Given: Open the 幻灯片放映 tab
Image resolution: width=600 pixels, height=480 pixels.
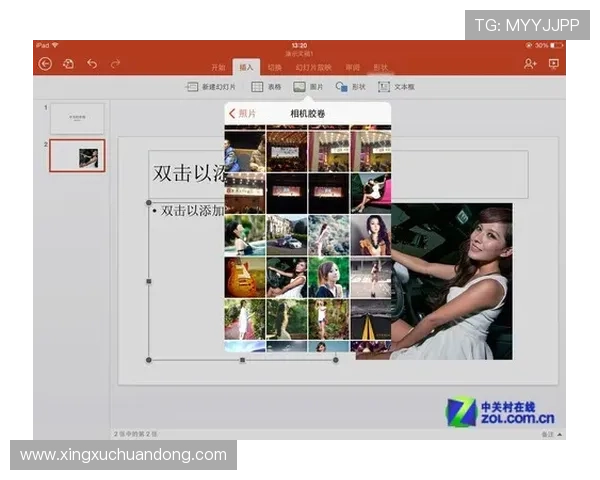Looking at the screenshot, I should click(x=313, y=67).
